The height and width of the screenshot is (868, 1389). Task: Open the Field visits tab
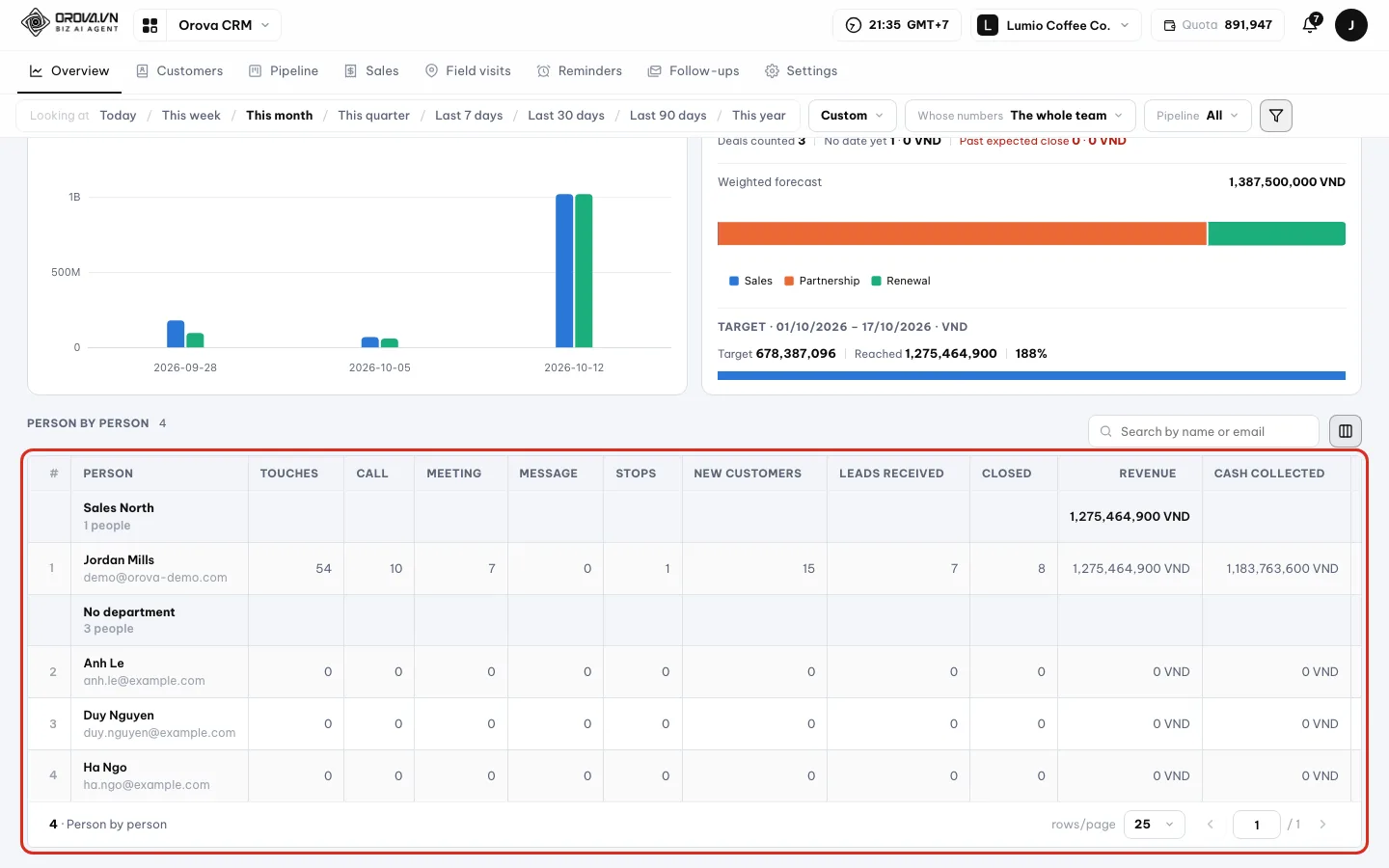click(468, 71)
